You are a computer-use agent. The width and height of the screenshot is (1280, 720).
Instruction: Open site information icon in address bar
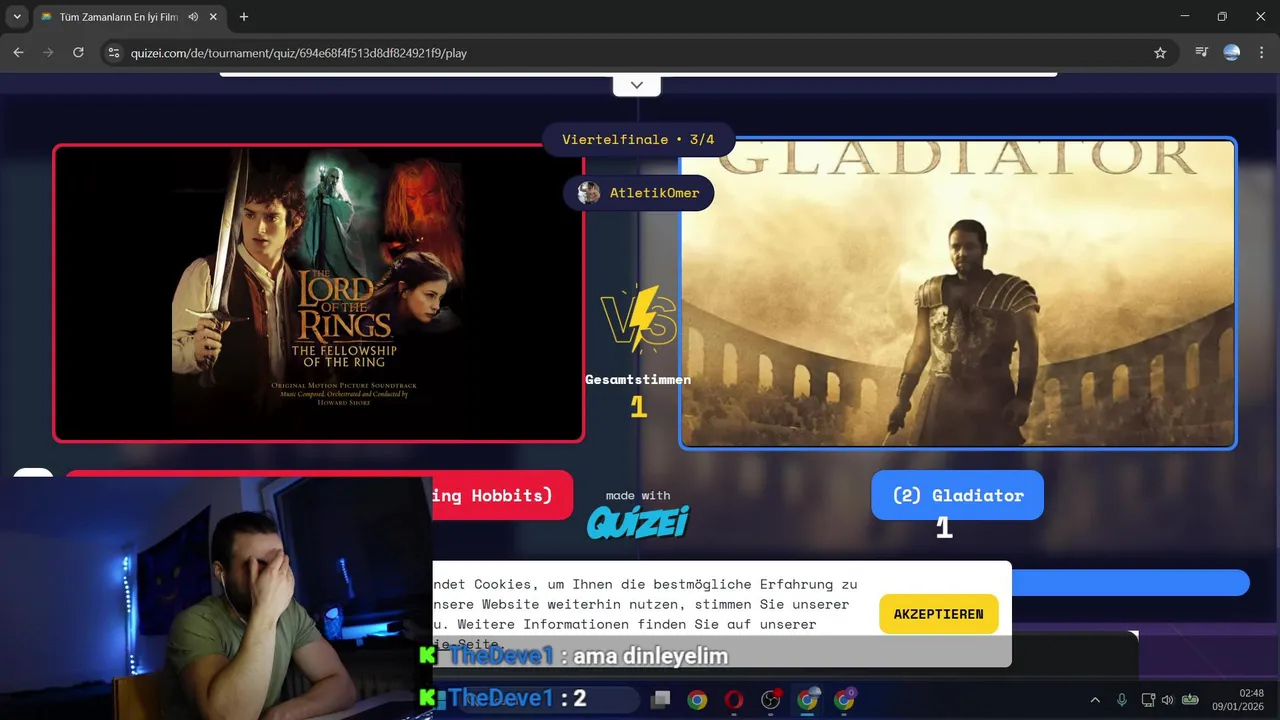pyautogui.click(x=113, y=52)
